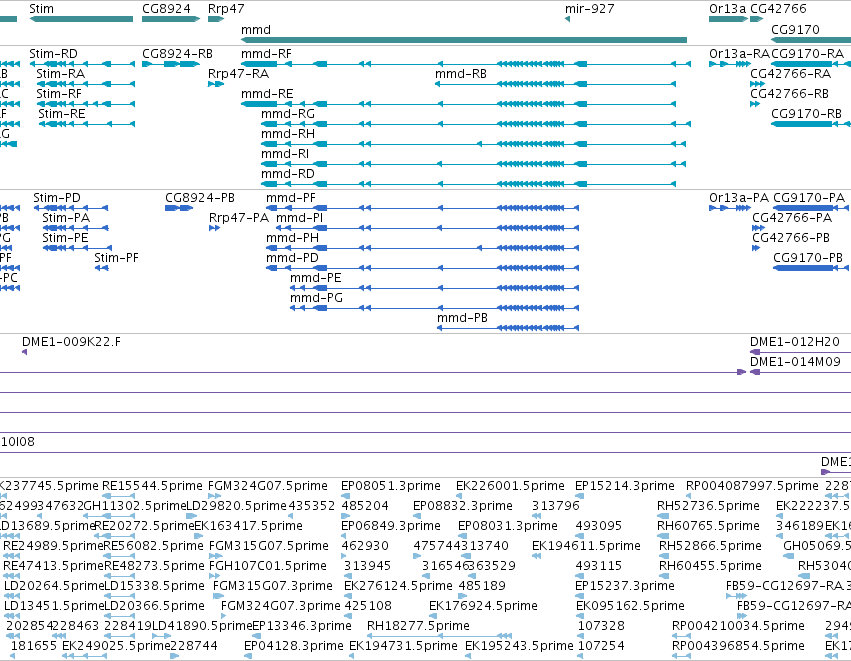Select the mir-927 gene marker

click(x=567, y=19)
